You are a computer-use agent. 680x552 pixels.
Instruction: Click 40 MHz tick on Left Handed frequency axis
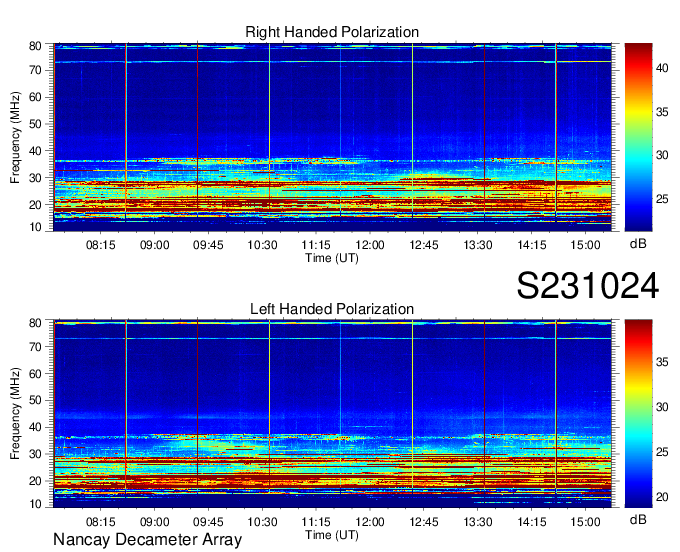click(35, 428)
